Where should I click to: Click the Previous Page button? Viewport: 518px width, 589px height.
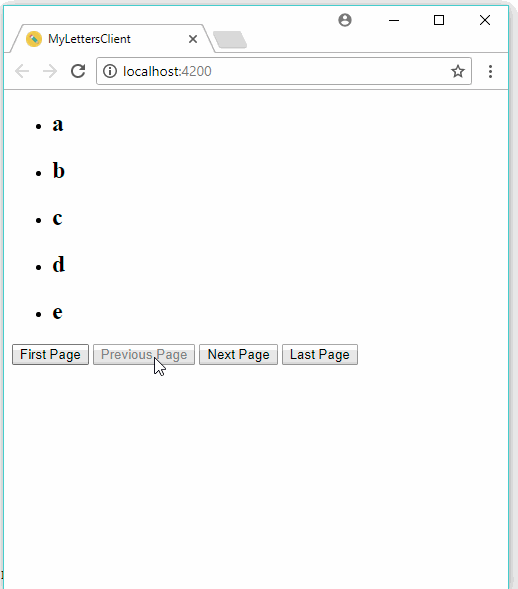point(144,354)
